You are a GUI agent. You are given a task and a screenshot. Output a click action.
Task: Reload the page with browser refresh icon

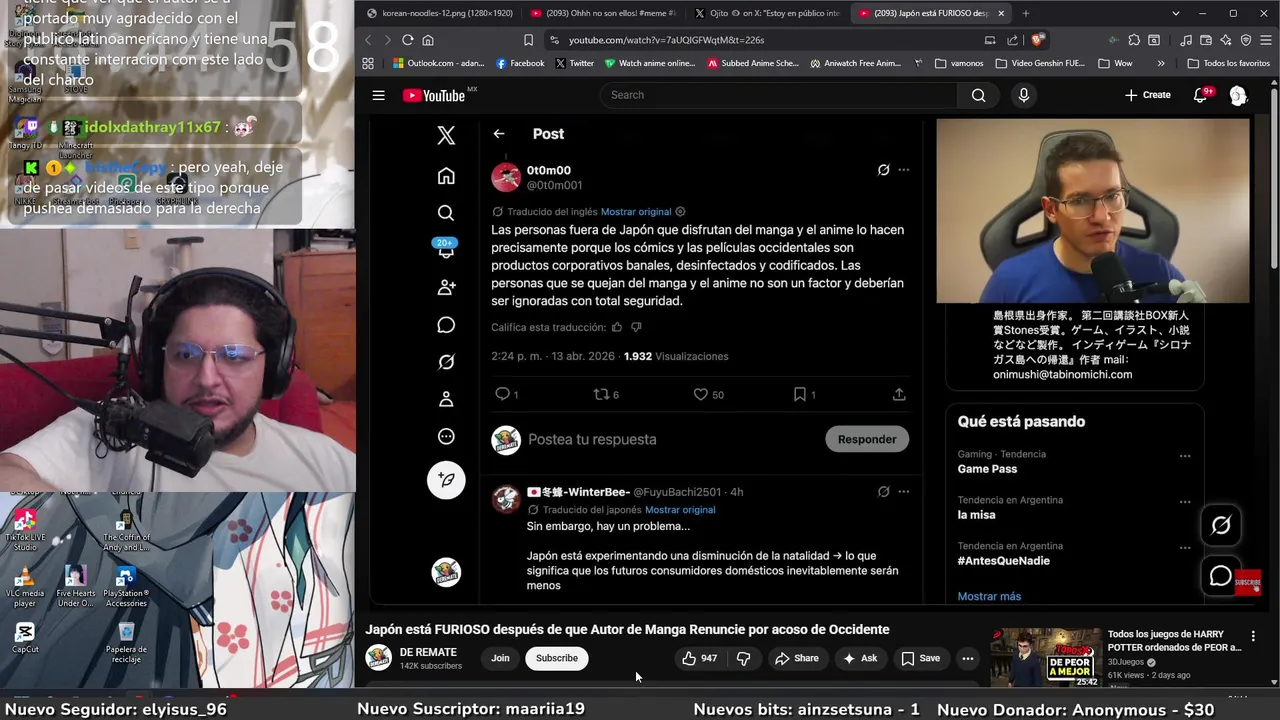pos(407,40)
